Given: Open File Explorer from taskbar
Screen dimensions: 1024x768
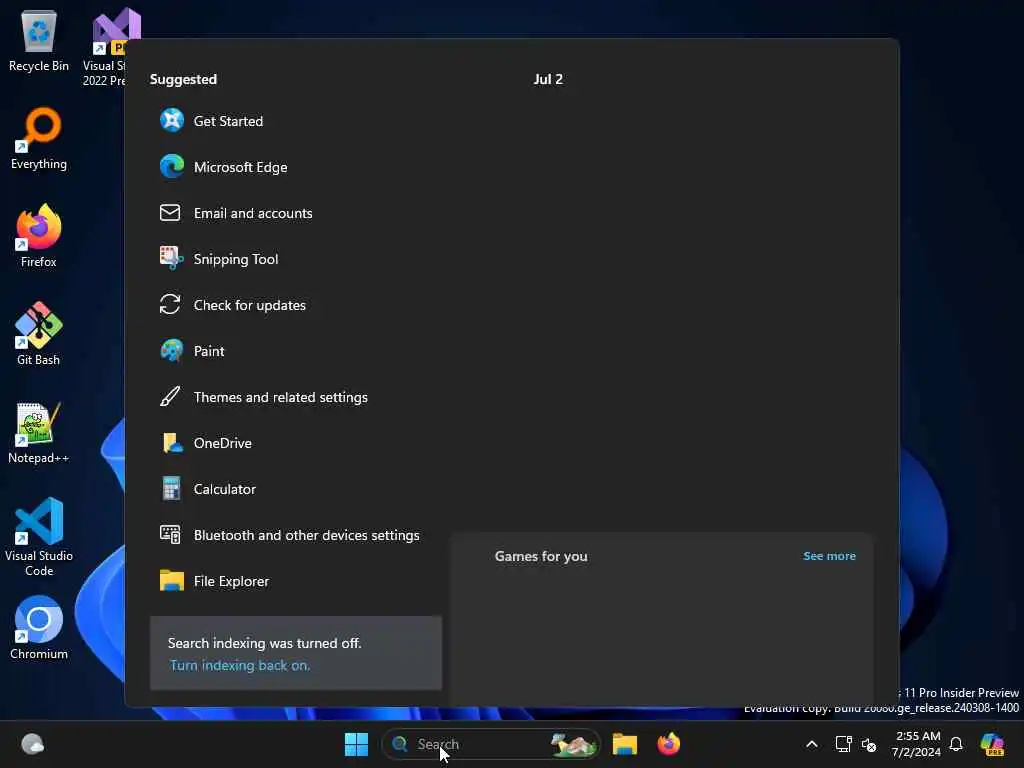Looking at the screenshot, I should [625, 744].
